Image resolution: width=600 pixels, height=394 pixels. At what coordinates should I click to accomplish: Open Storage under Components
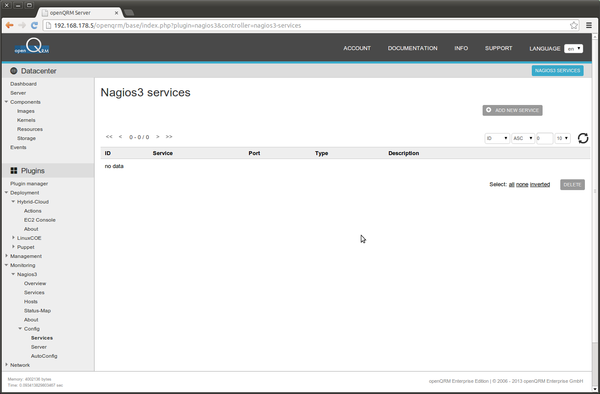[x=26, y=138]
